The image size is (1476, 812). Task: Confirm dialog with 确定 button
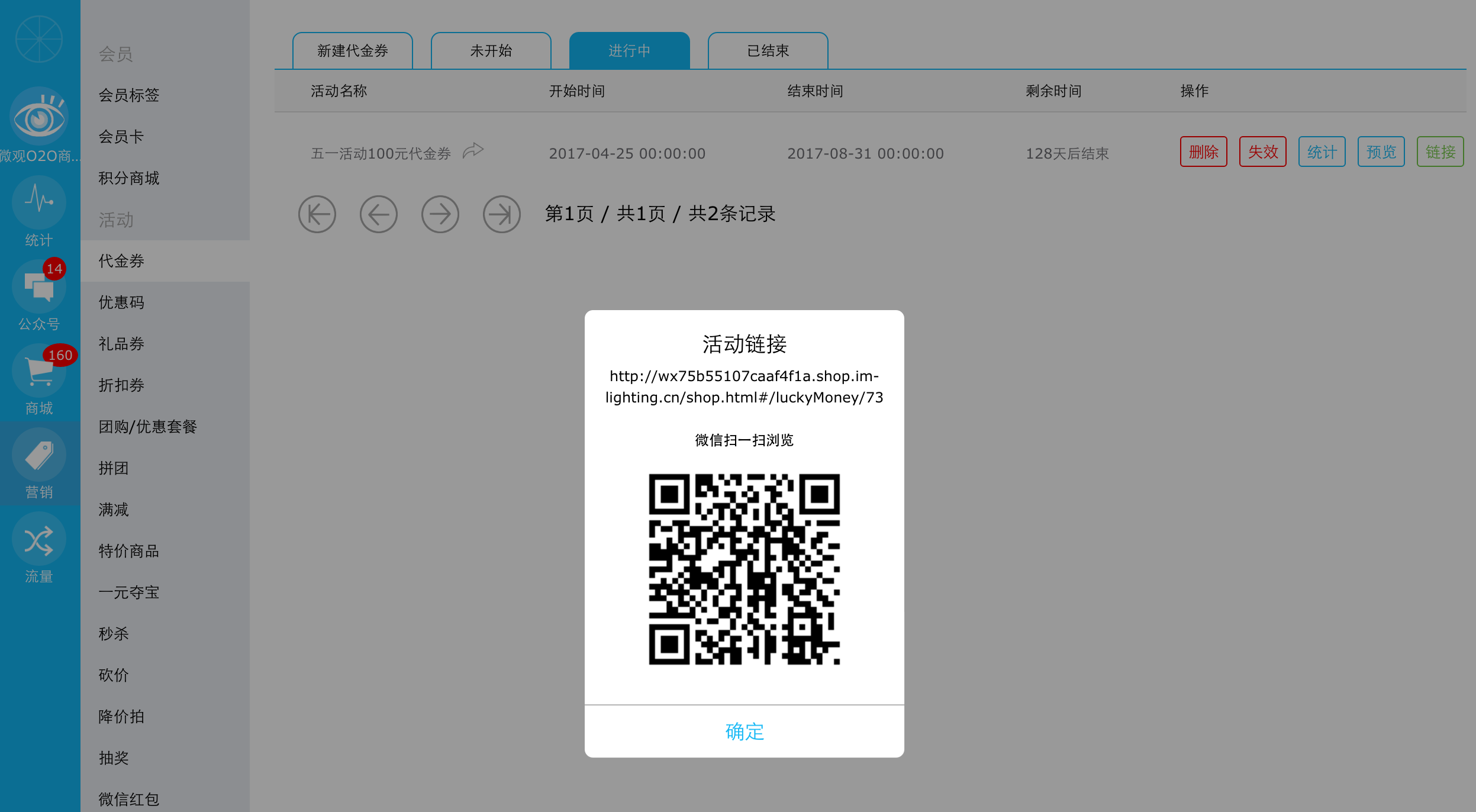[745, 732]
